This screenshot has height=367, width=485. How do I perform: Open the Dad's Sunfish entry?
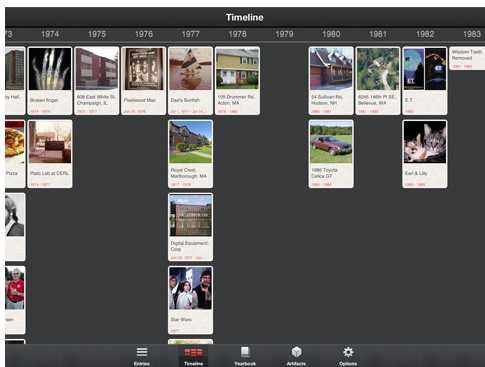coord(190,81)
